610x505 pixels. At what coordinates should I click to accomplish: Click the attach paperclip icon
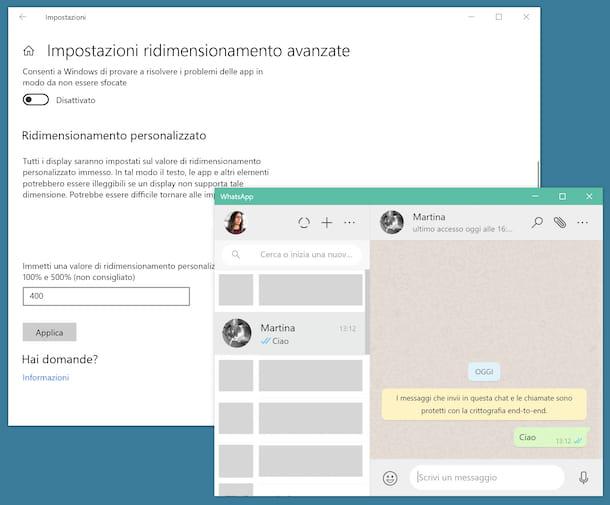coord(560,223)
